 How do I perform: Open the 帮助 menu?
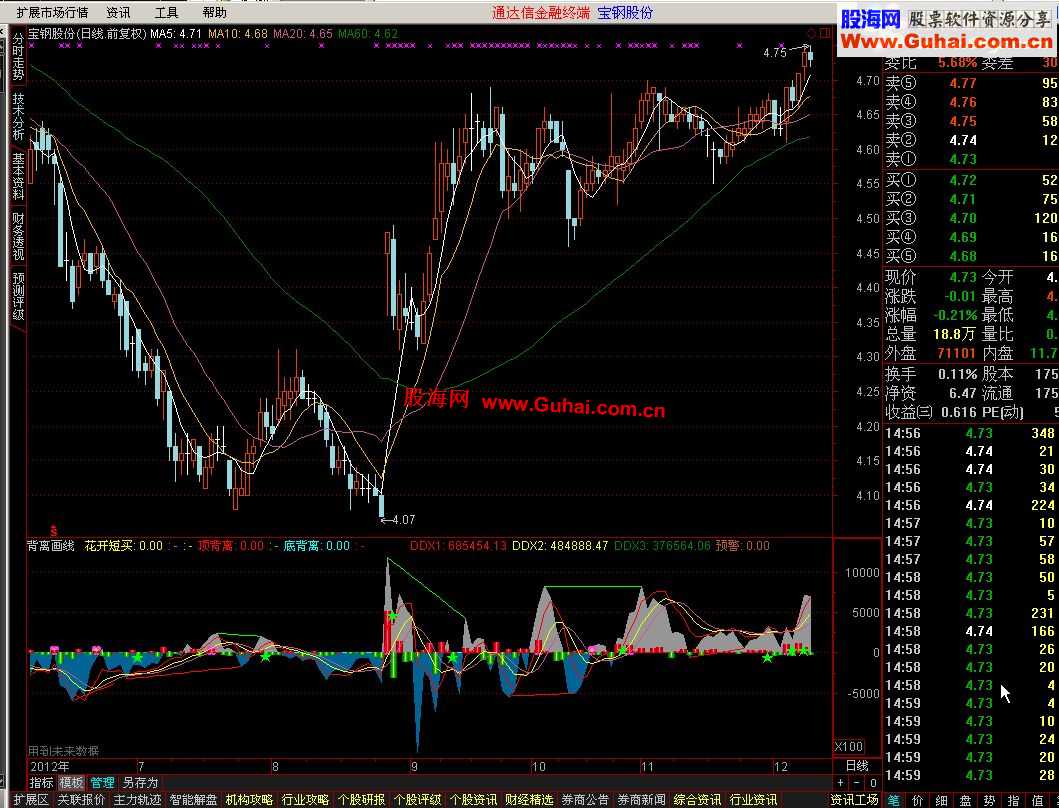coord(215,12)
